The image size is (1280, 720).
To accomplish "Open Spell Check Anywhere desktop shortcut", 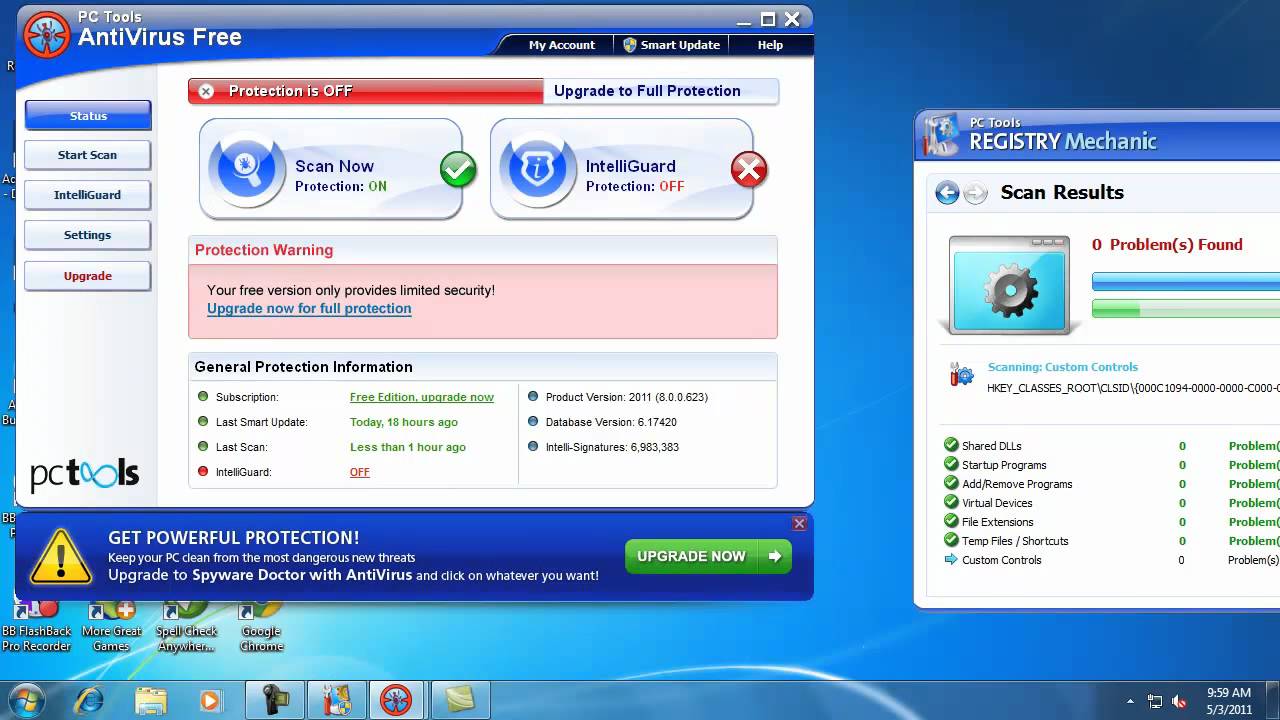I will [186, 626].
